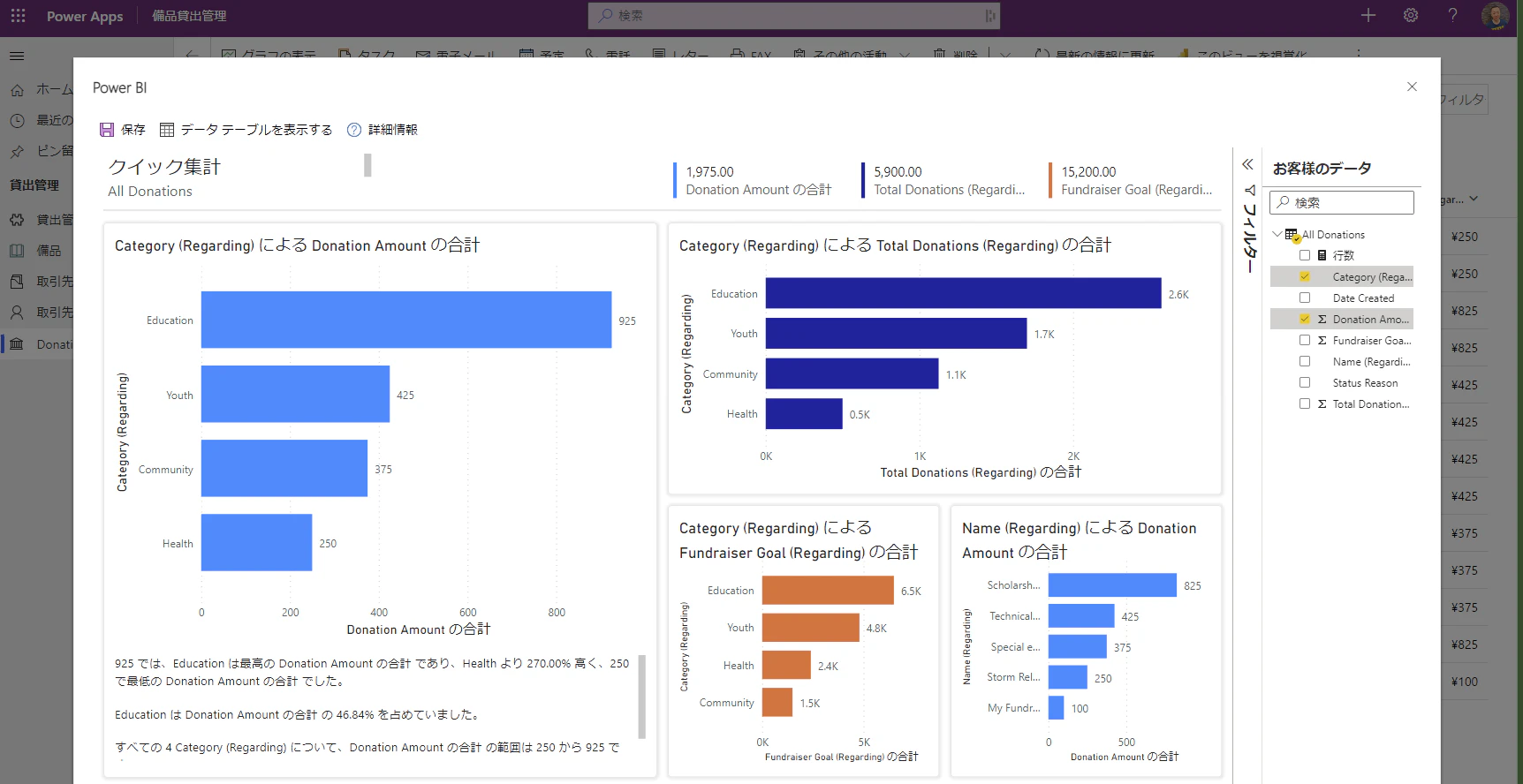Check the Status Reason field checkbox
Viewport: 1523px width, 784px height.
tap(1305, 382)
